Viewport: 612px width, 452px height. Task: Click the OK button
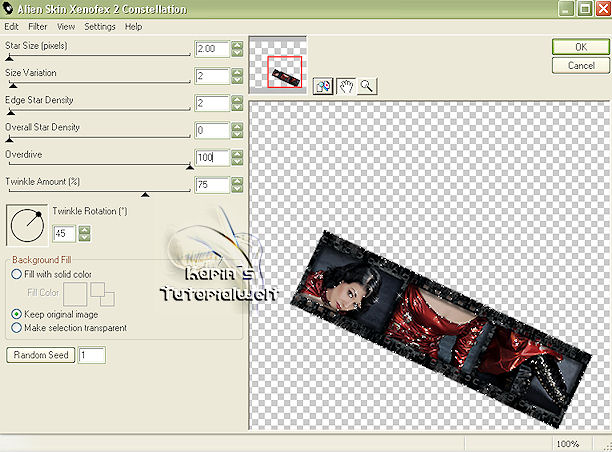tap(581, 47)
